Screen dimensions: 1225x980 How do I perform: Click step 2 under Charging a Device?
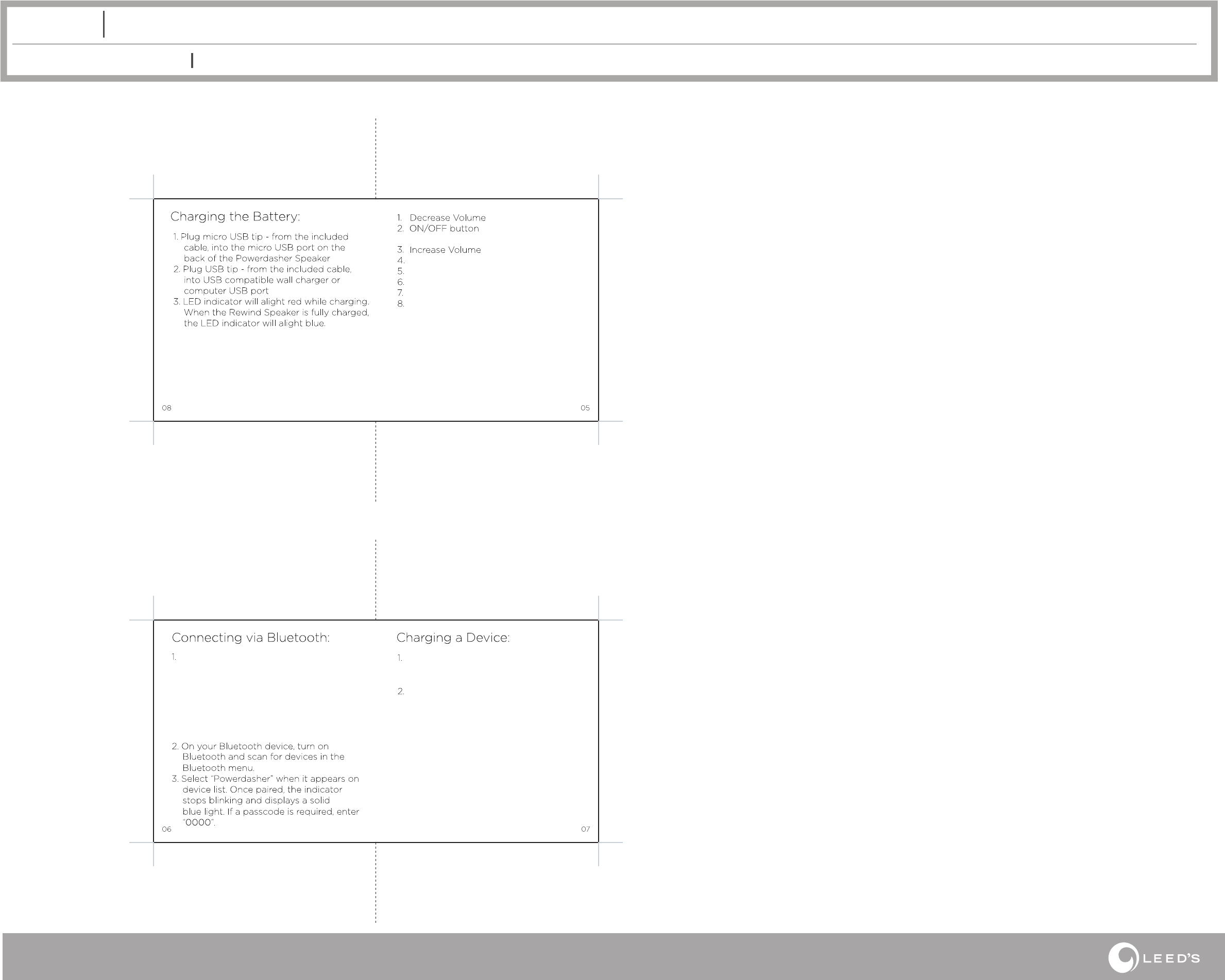point(401,692)
